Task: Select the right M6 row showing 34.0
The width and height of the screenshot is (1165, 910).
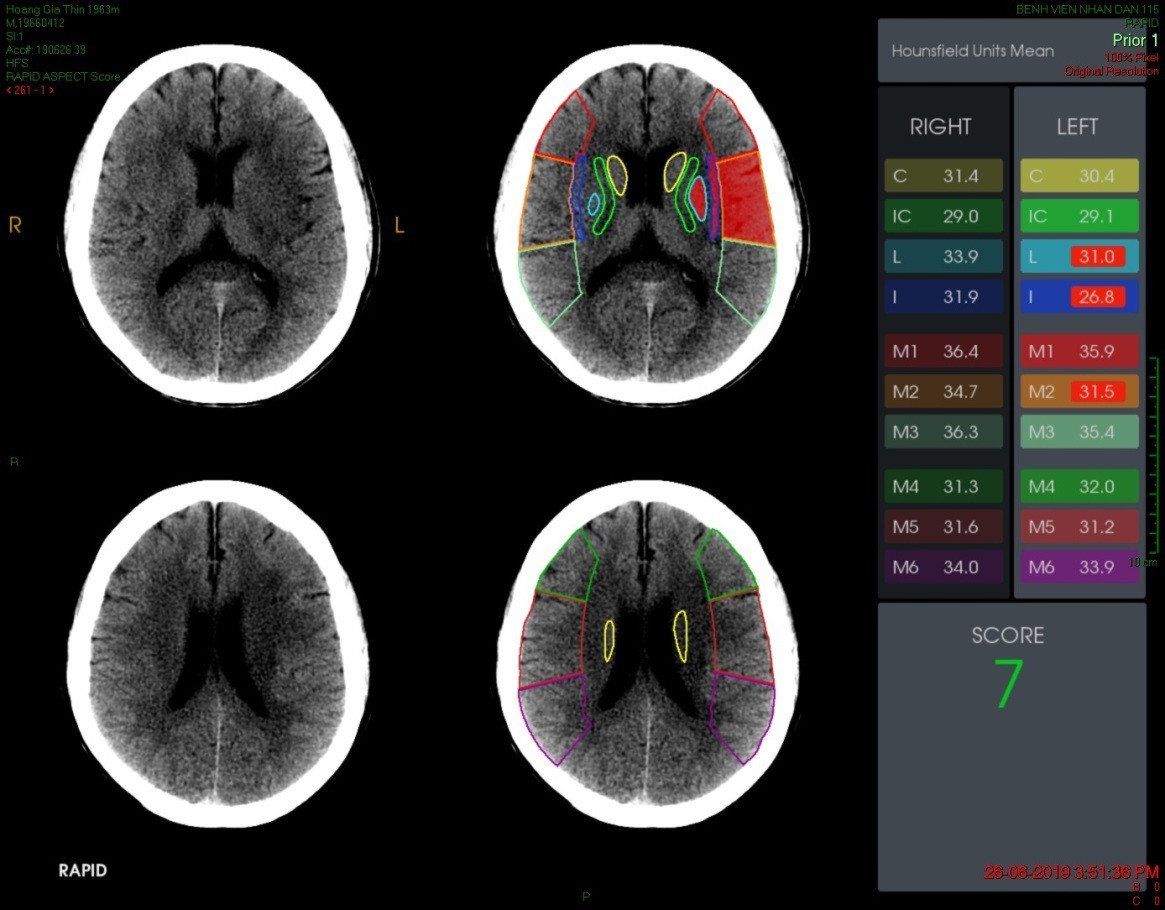Action: coord(944,568)
